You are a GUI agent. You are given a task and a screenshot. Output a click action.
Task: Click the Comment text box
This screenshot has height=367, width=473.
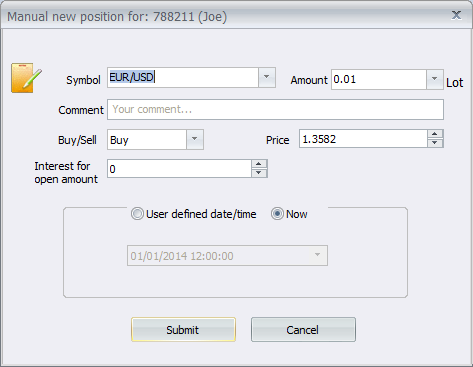point(275,109)
